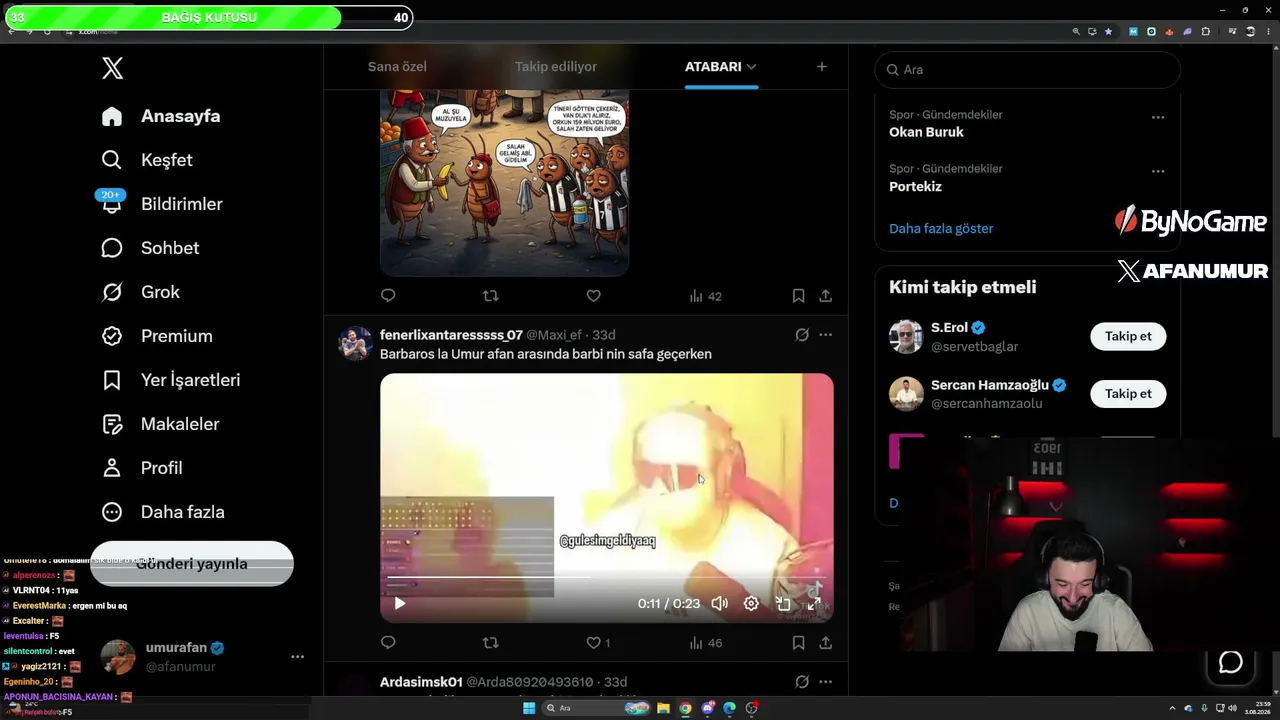Open File Explorer from the taskbar
Screen dimensions: 1280x720
pyautogui.click(x=662, y=708)
